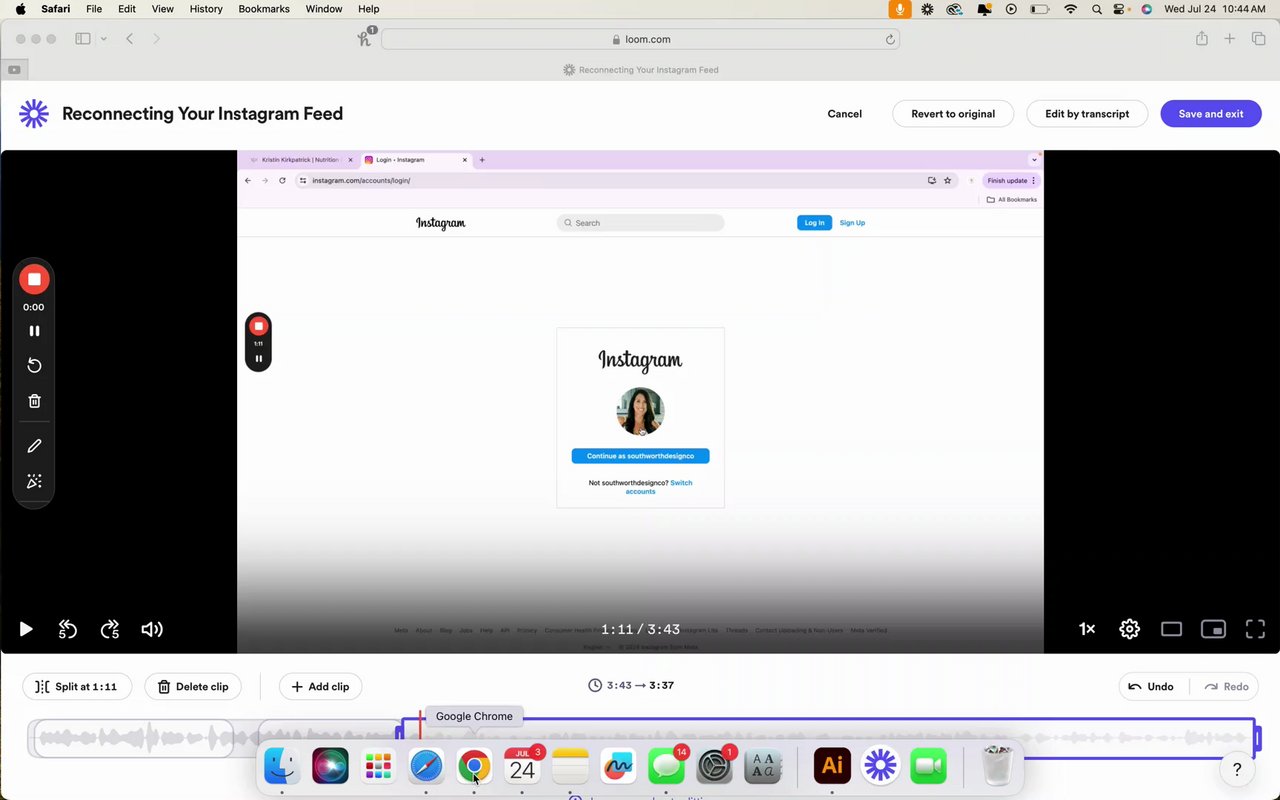This screenshot has height=800, width=1280.
Task: Open Calendar from the Dock
Action: click(522, 767)
